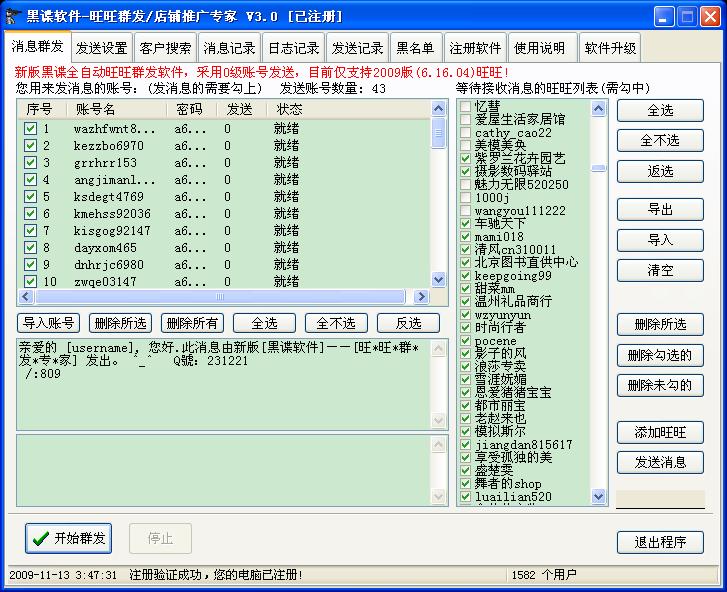This screenshot has width=727, height=592.
Task: Start mass sending with 开始群发 button
Action: tap(68, 538)
